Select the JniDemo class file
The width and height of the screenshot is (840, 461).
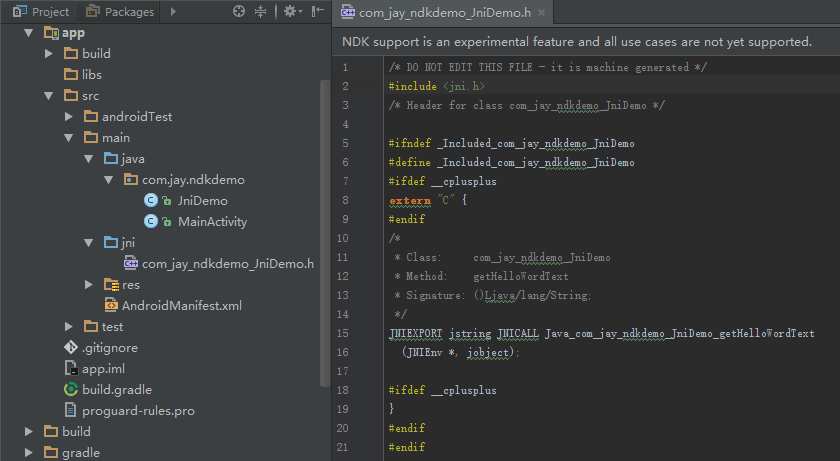click(202, 201)
